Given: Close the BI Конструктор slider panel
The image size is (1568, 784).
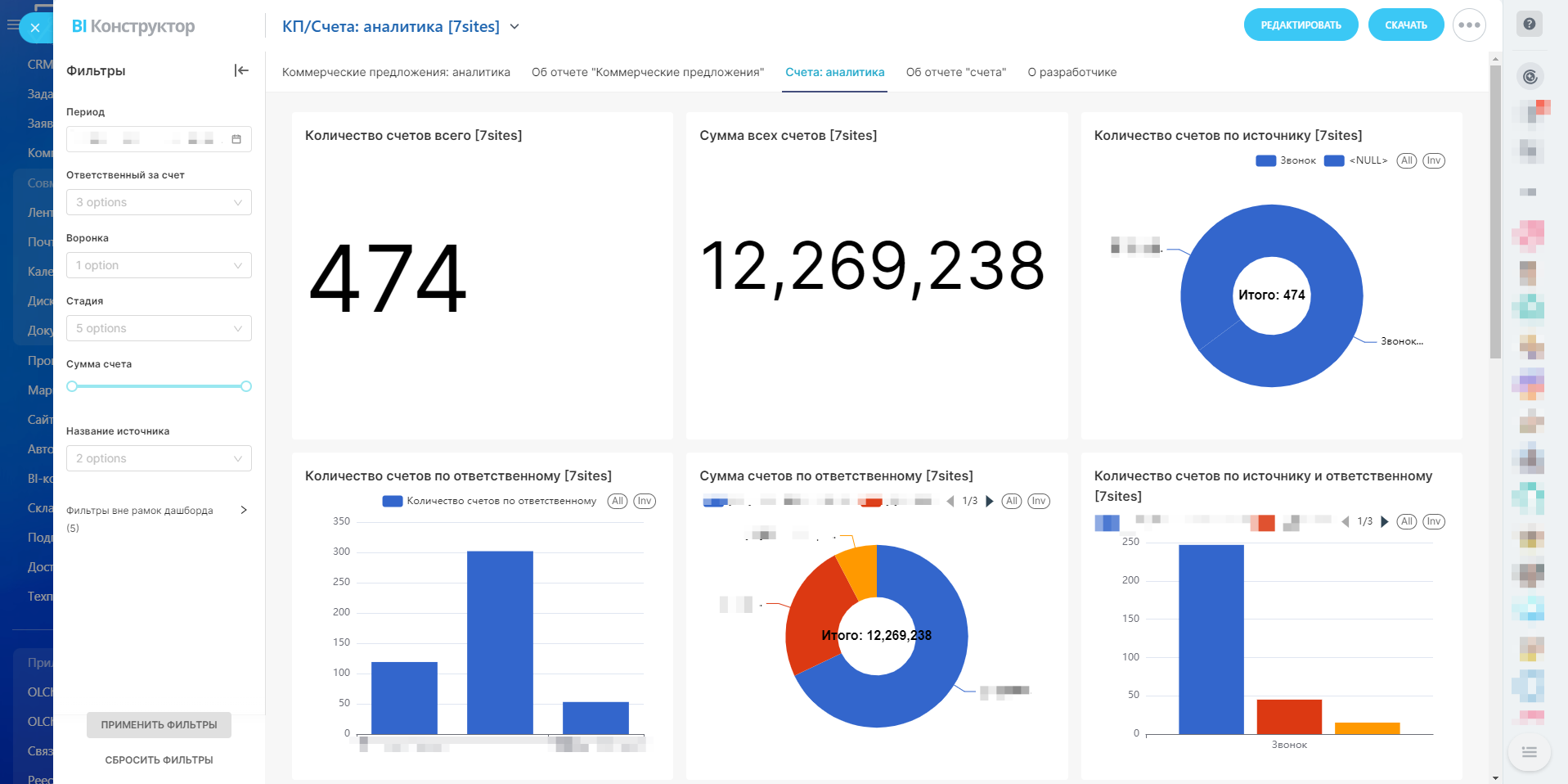Looking at the screenshot, I should pos(34,28).
